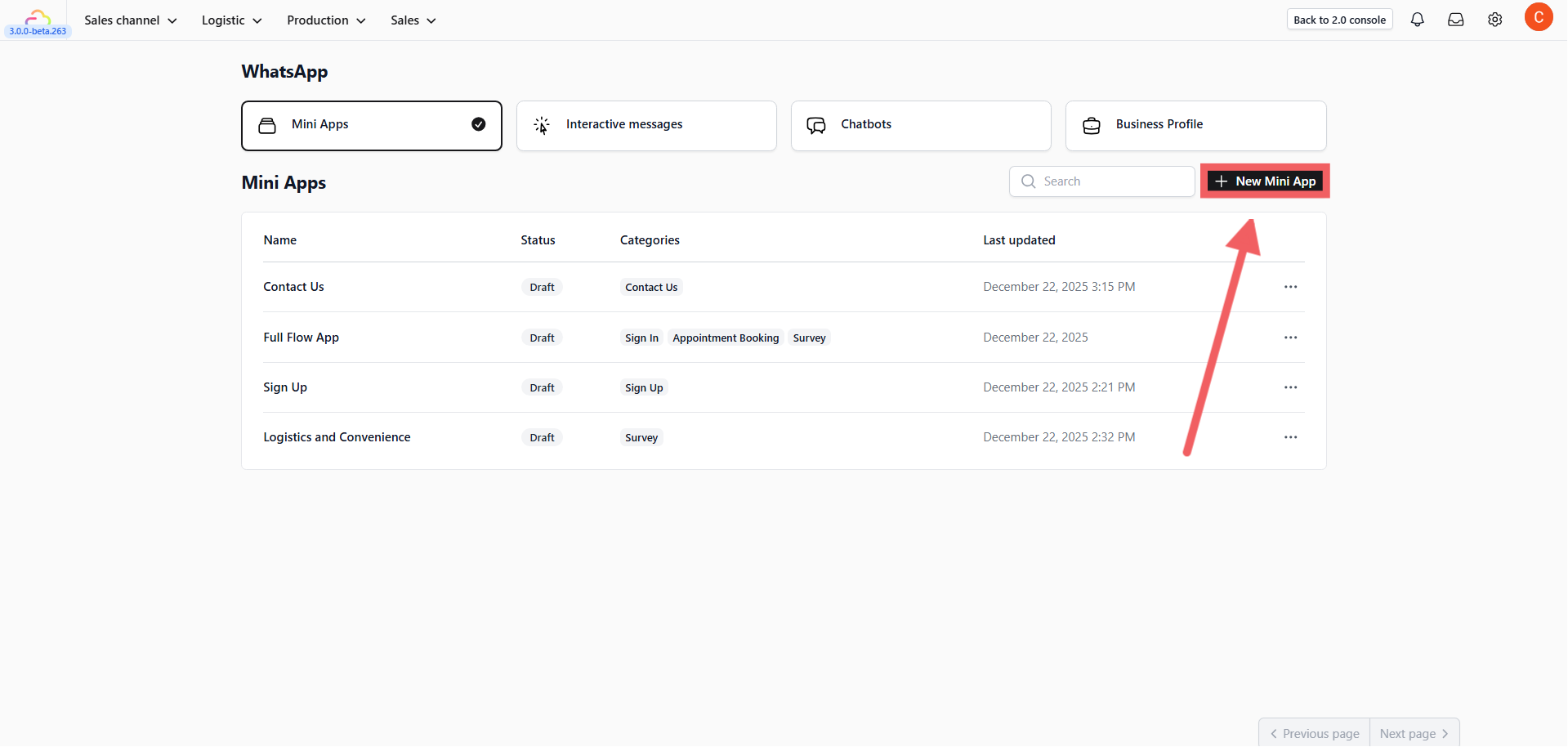Select the Mini Apps tab card
This screenshot has height=747, width=1568.
(x=372, y=126)
